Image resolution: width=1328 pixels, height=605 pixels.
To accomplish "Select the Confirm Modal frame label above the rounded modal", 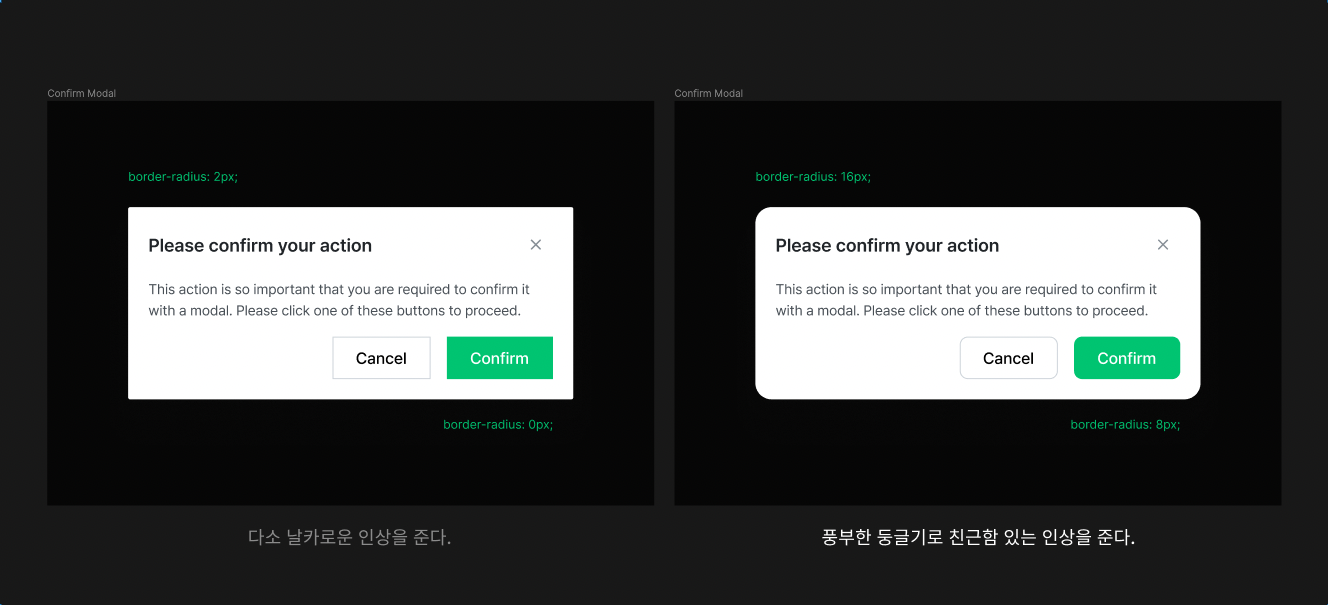I will (x=709, y=94).
